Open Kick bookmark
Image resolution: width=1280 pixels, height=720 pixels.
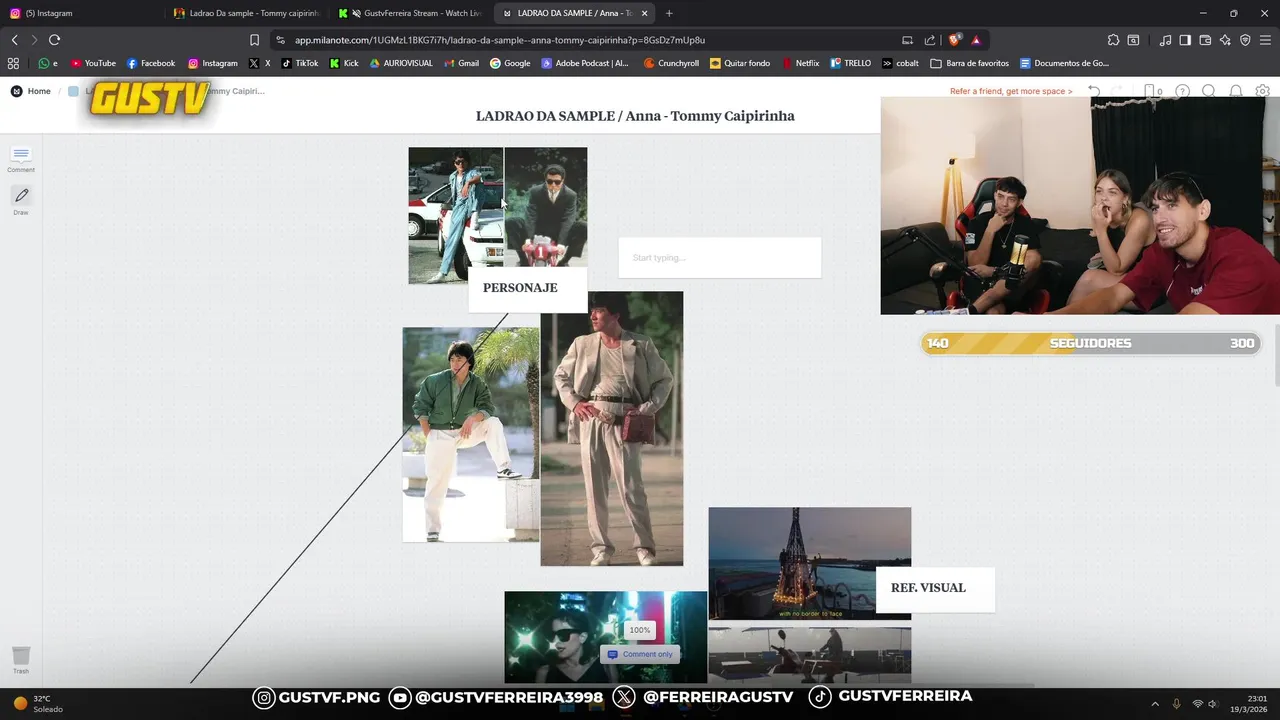pyautogui.click(x=344, y=63)
